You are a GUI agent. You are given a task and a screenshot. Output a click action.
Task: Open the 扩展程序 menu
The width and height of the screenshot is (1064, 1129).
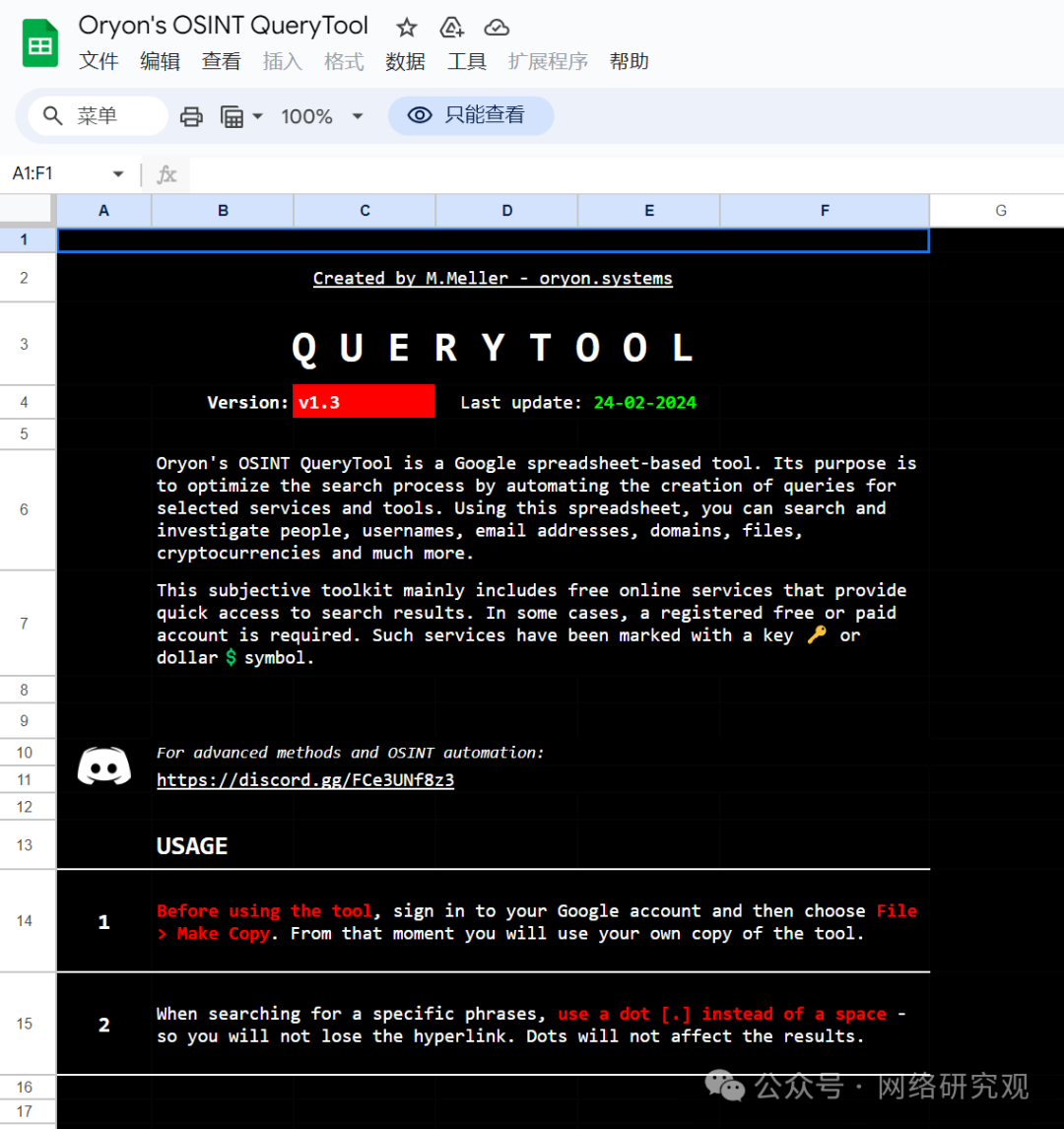[548, 61]
